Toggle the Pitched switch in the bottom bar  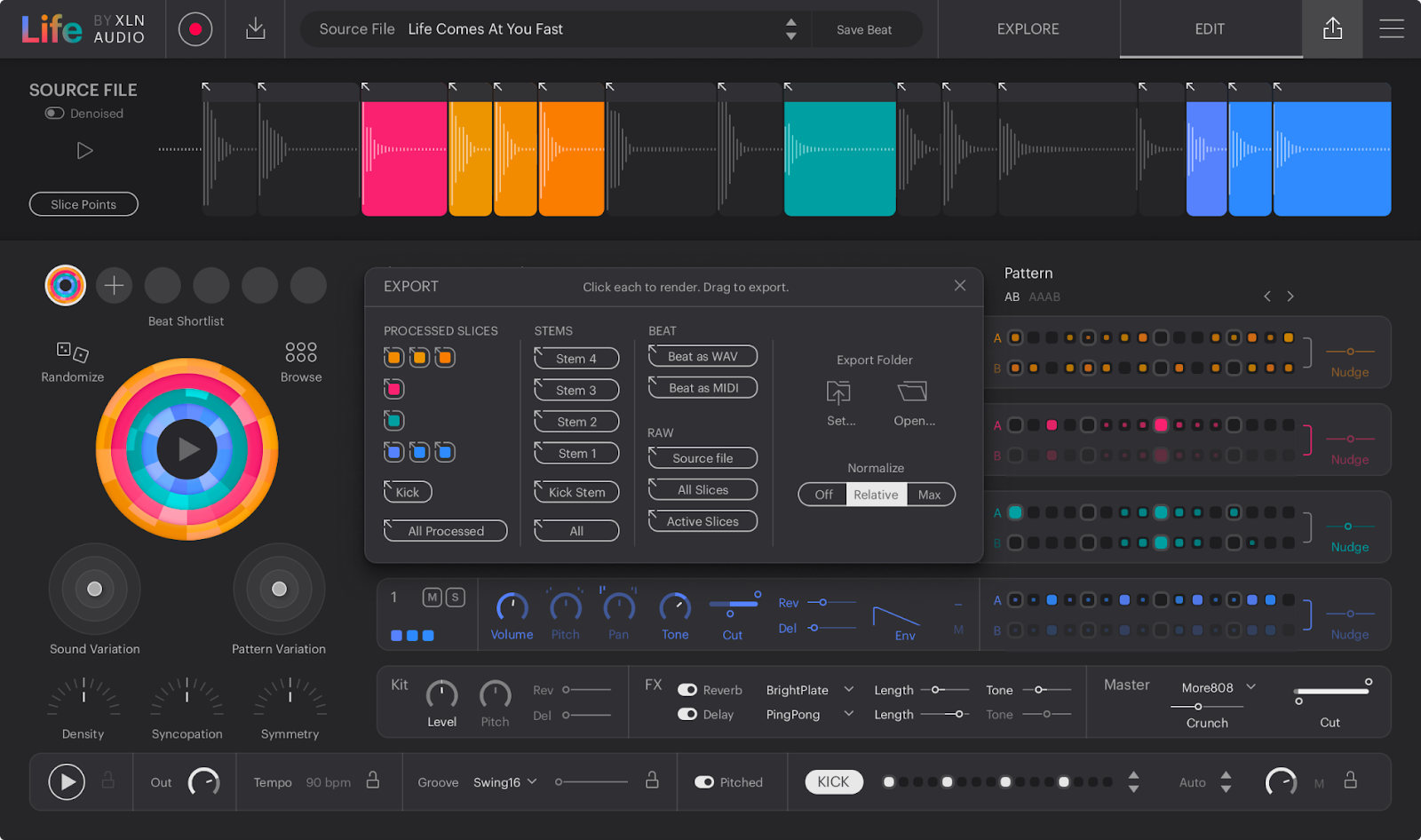pos(704,781)
